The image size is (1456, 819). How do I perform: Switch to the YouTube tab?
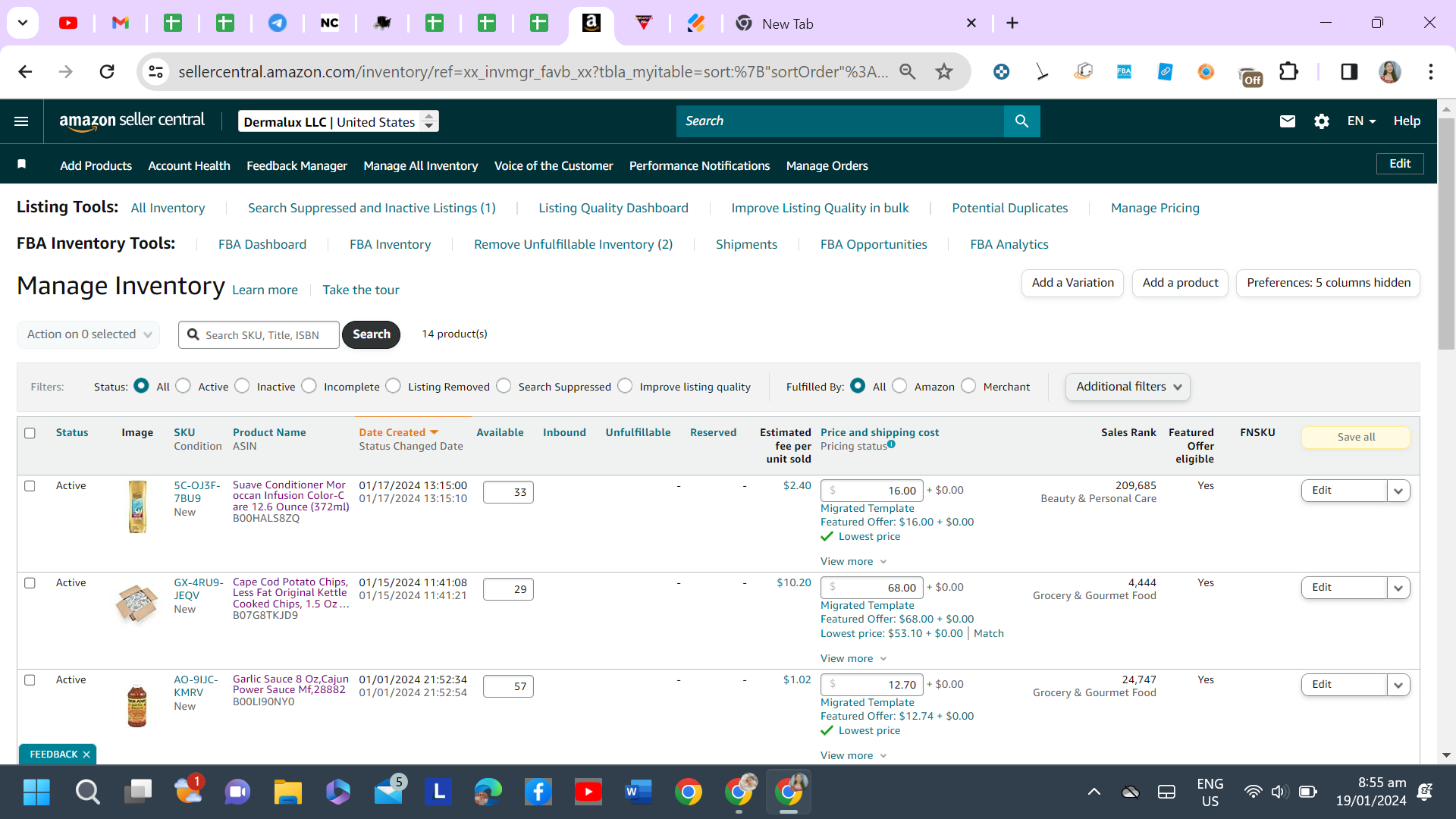(68, 24)
